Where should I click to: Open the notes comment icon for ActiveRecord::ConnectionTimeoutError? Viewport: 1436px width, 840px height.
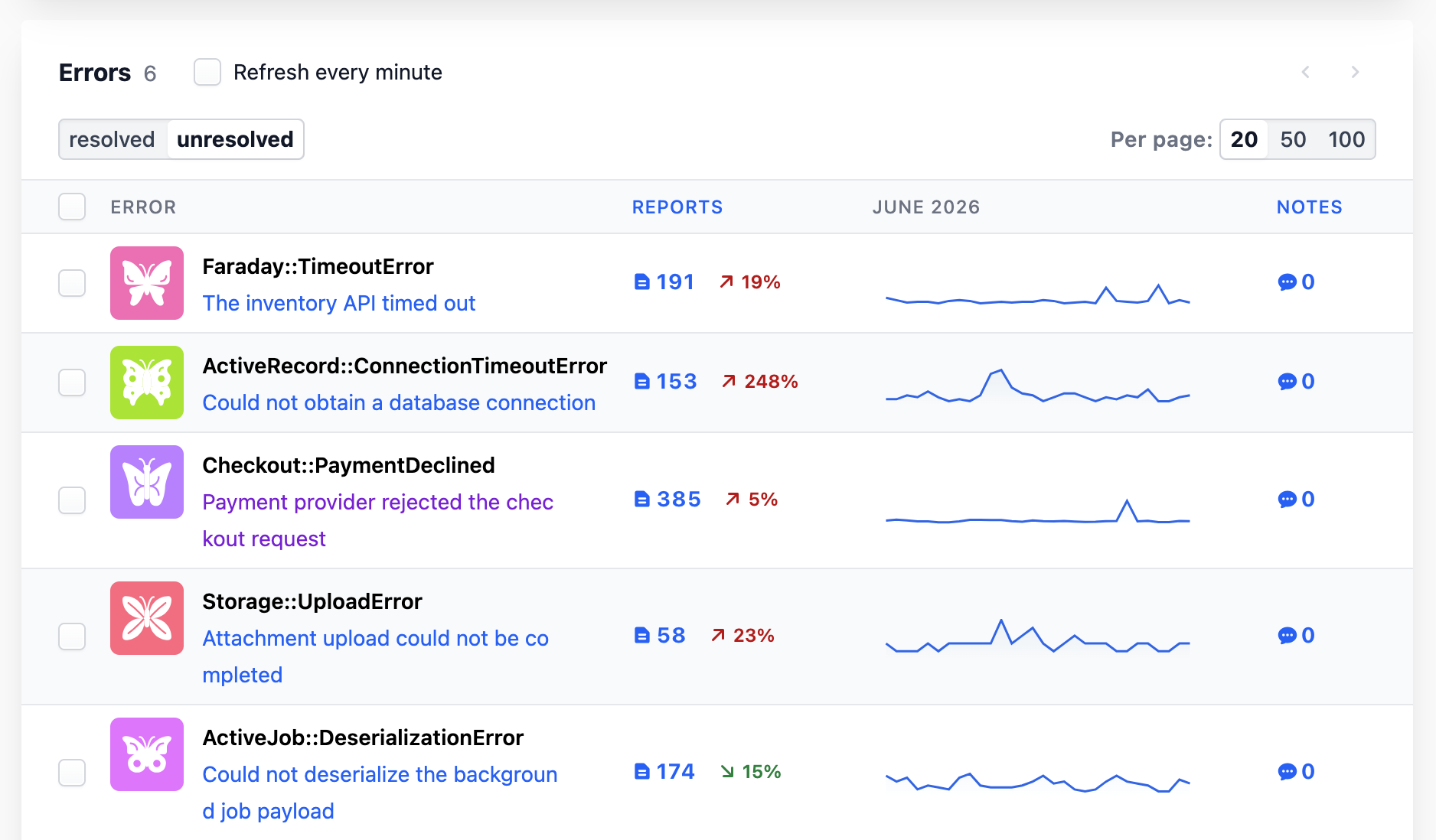[x=1287, y=382]
